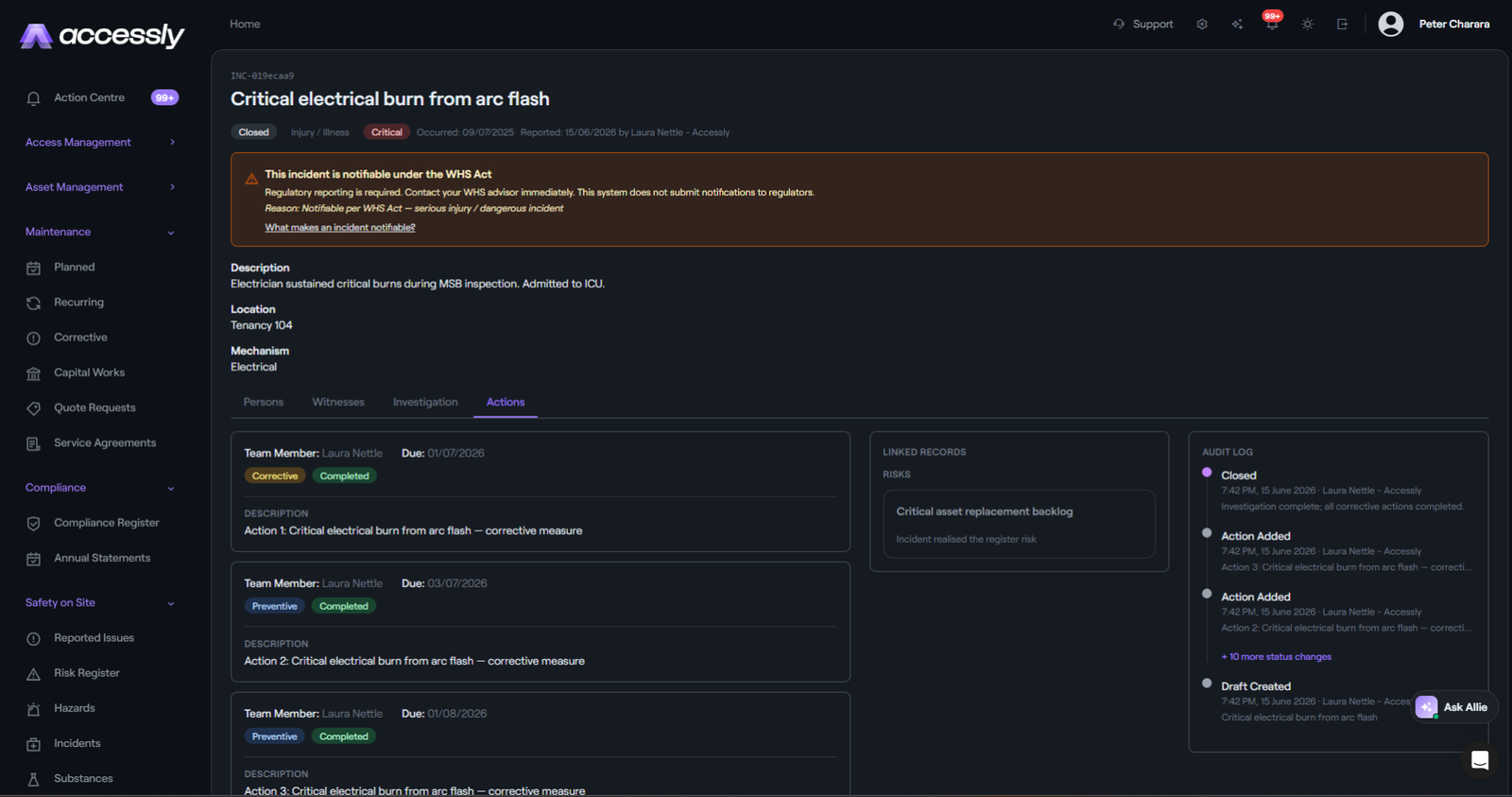Click the logout icon in the top bar
The height and width of the screenshot is (797, 1512).
[1342, 25]
